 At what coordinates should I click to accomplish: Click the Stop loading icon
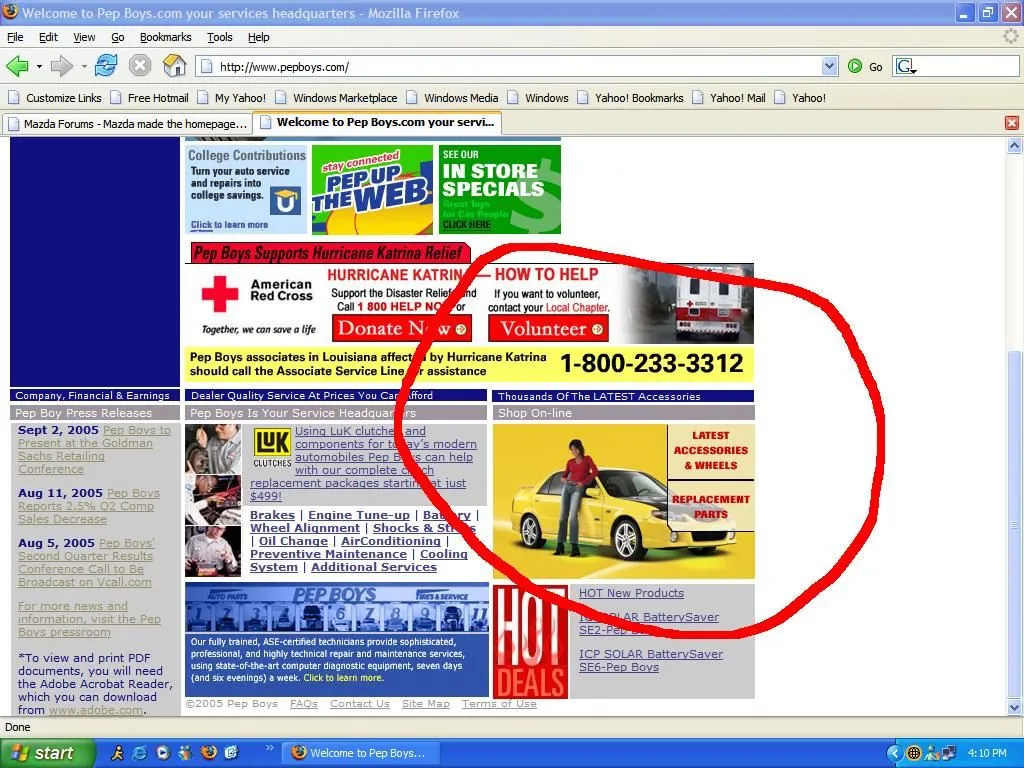(140, 66)
